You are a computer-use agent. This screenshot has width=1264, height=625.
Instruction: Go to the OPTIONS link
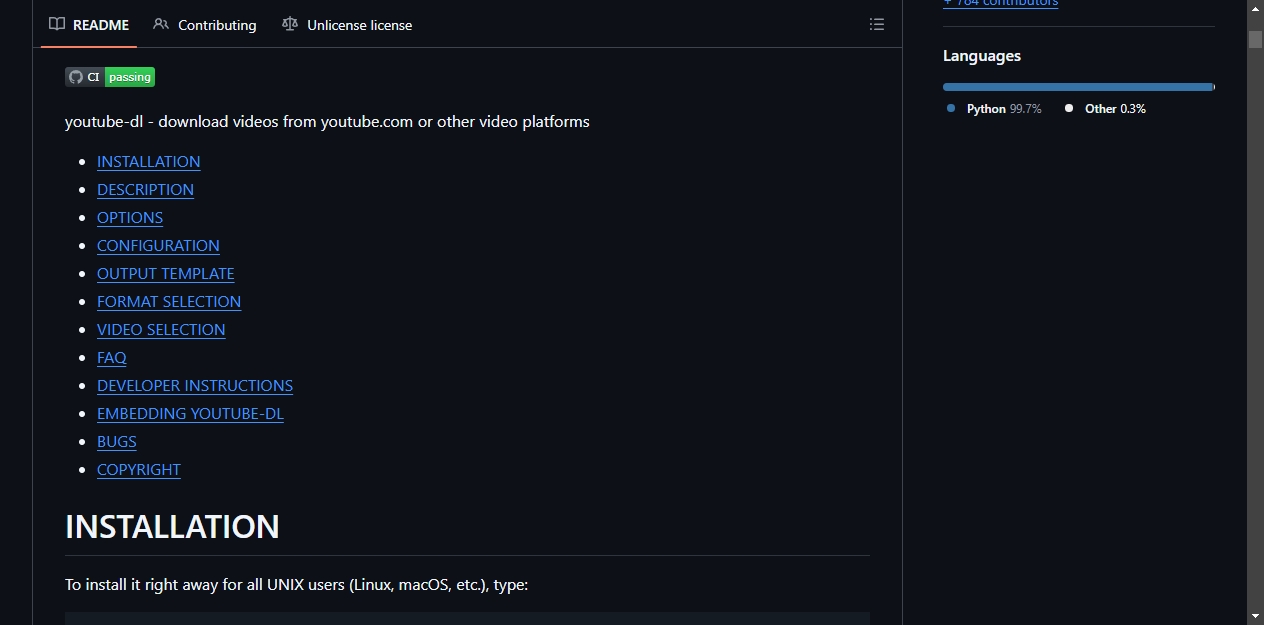pyautogui.click(x=130, y=218)
